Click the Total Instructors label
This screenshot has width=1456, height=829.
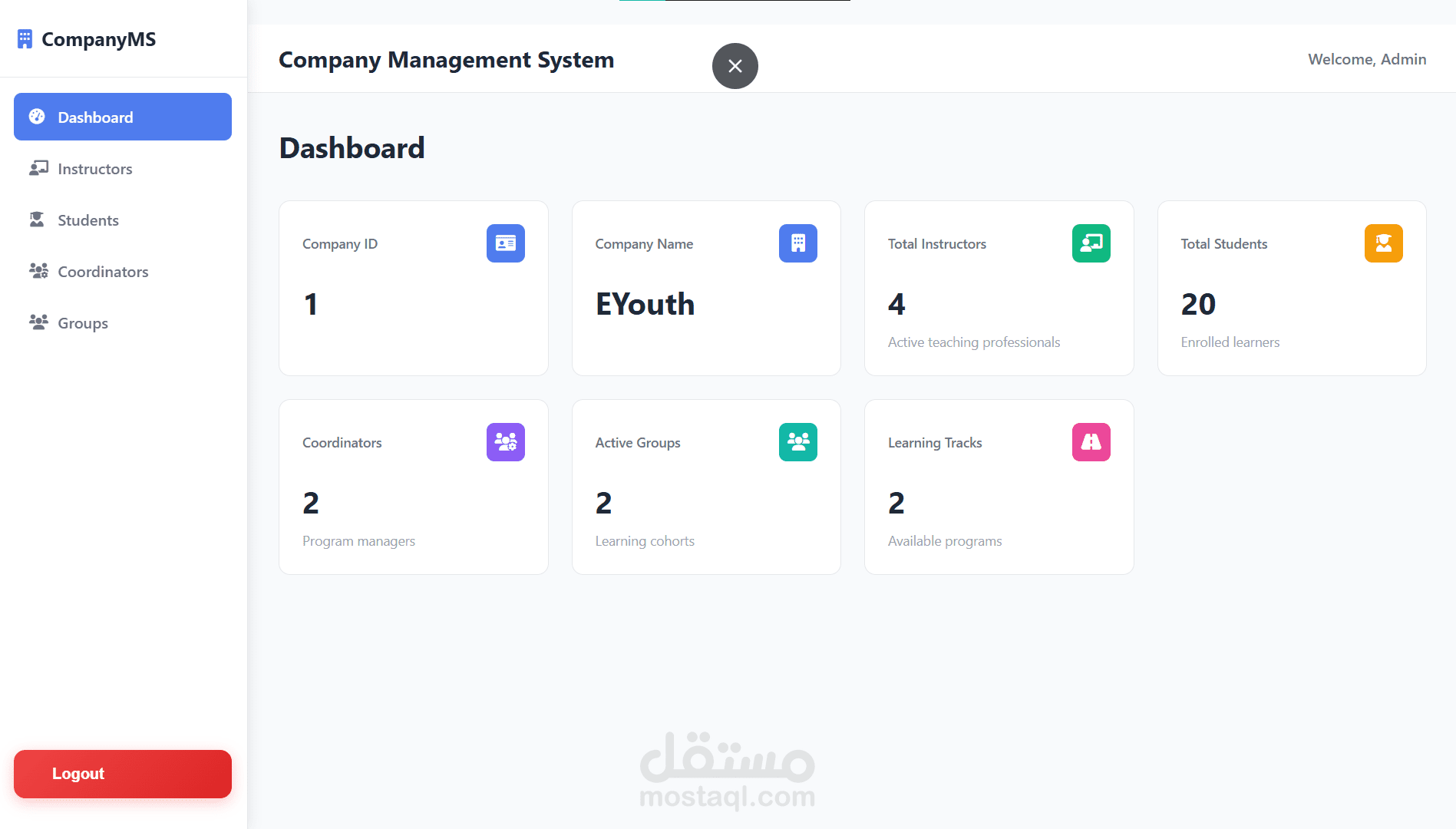click(x=937, y=243)
